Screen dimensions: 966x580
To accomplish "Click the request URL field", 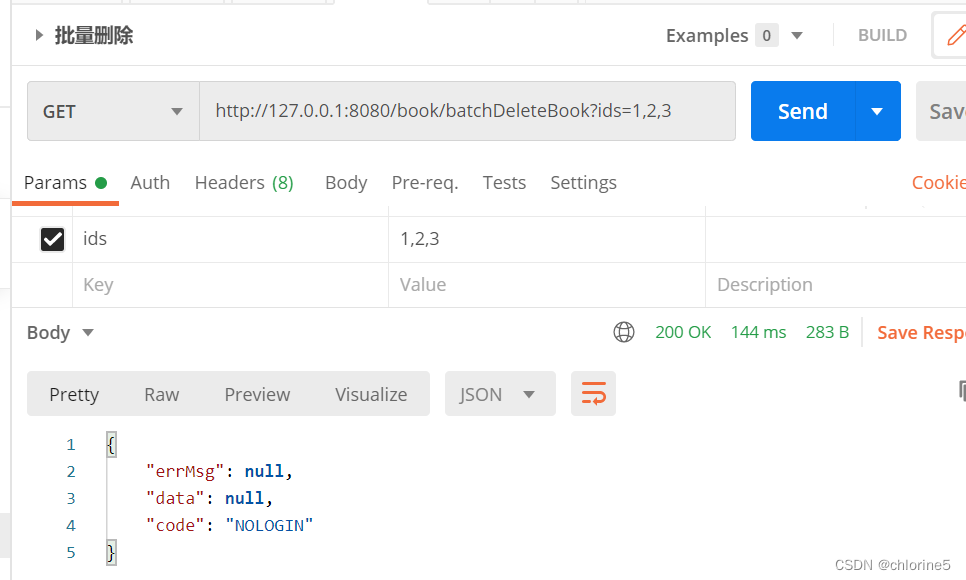I will (x=468, y=111).
